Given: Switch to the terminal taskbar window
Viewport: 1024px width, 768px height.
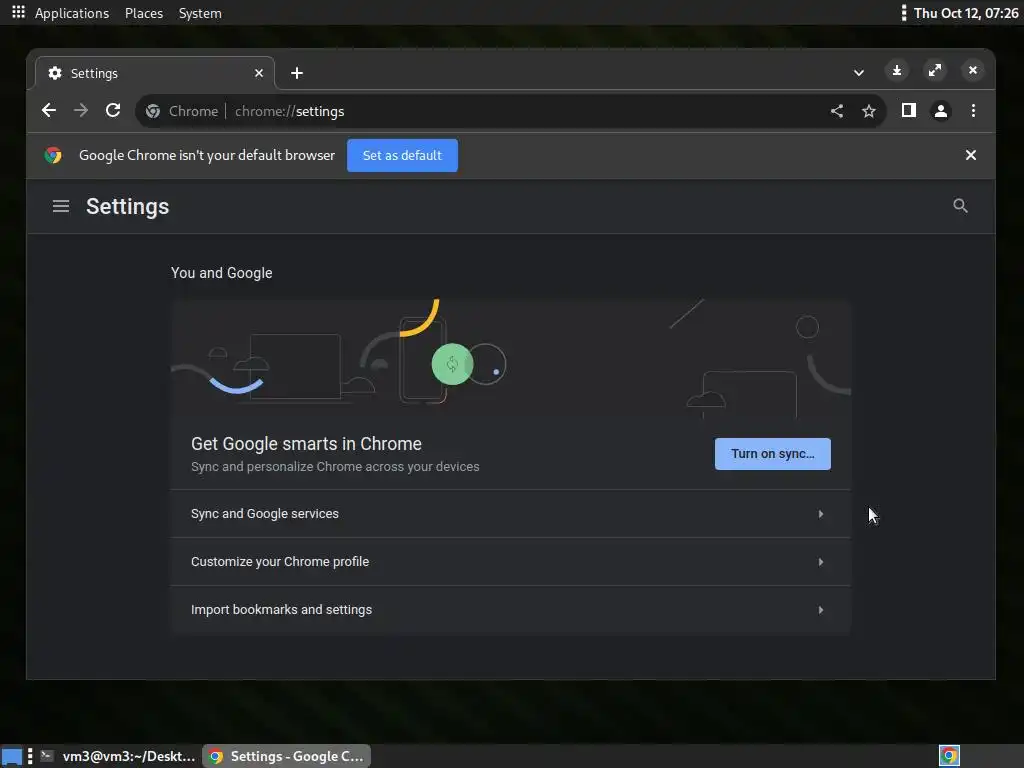Looking at the screenshot, I should (118, 756).
